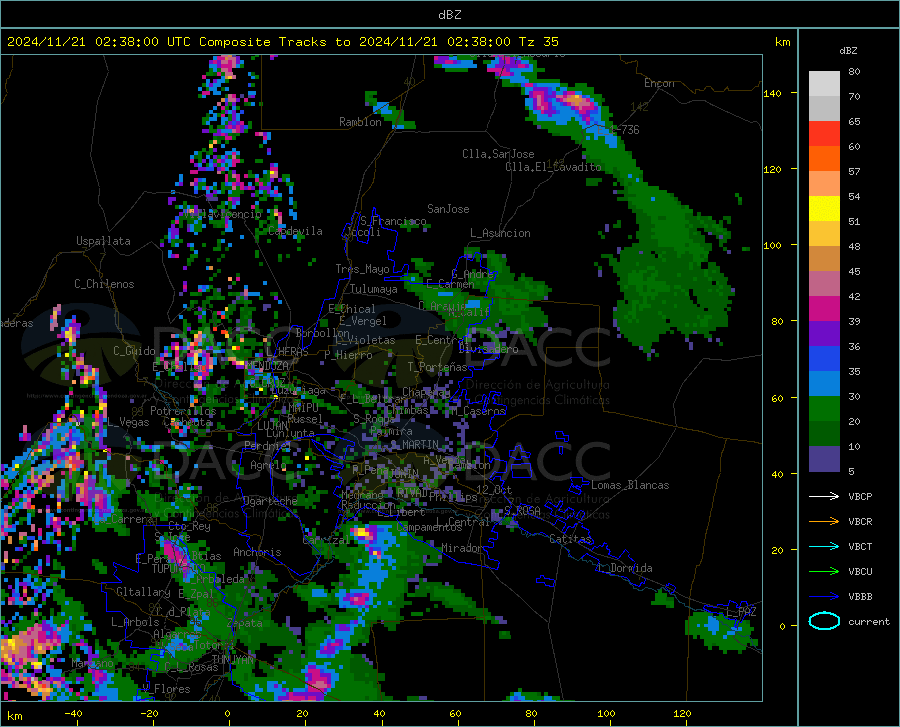900x727 pixels.
Task: Click the 'VBBB' legend label
Action: point(860,597)
